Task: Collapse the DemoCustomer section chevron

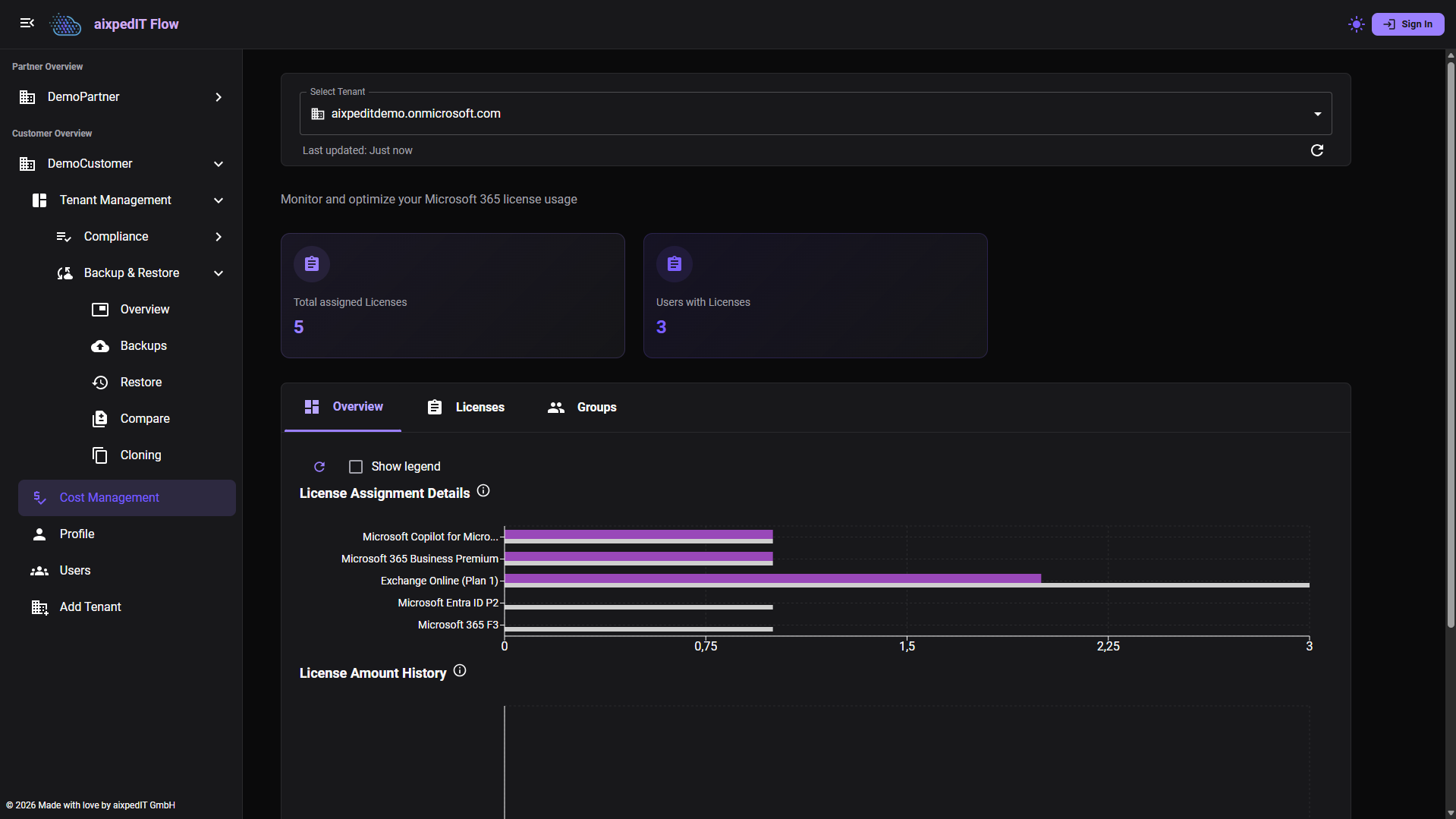Action: [x=219, y=164]
